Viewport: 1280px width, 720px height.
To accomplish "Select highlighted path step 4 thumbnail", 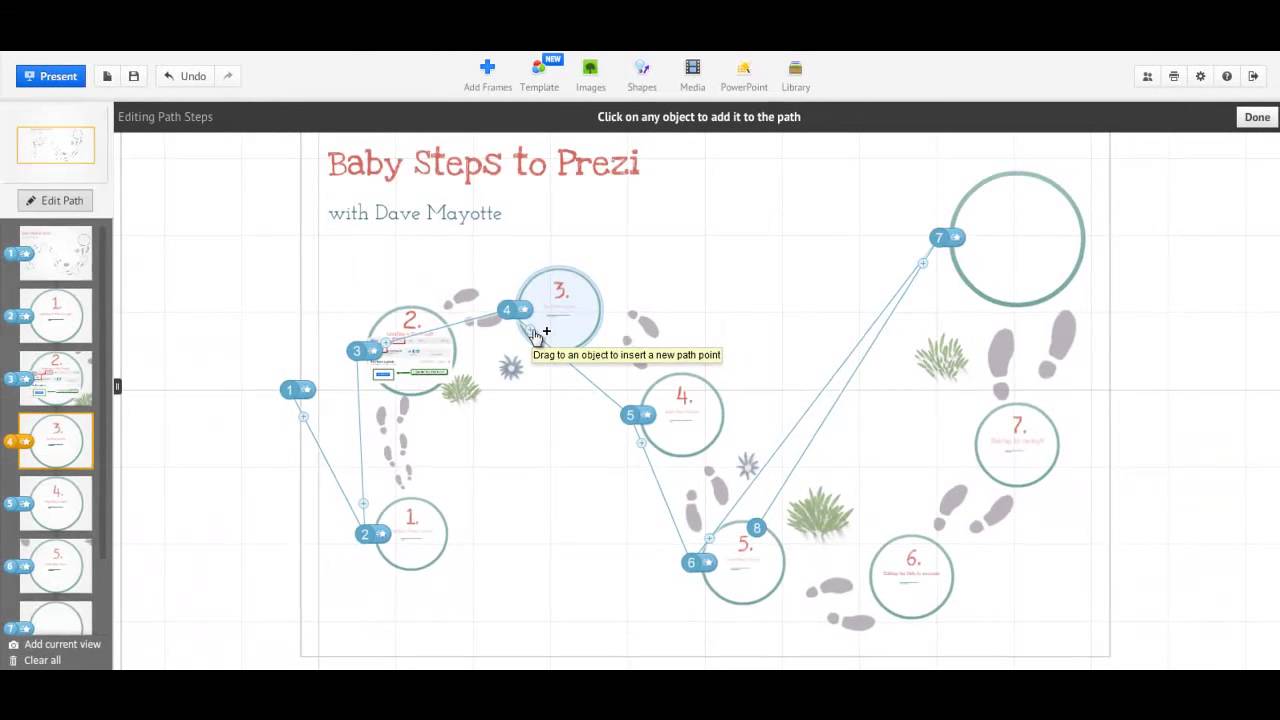I will coord(56,441).
